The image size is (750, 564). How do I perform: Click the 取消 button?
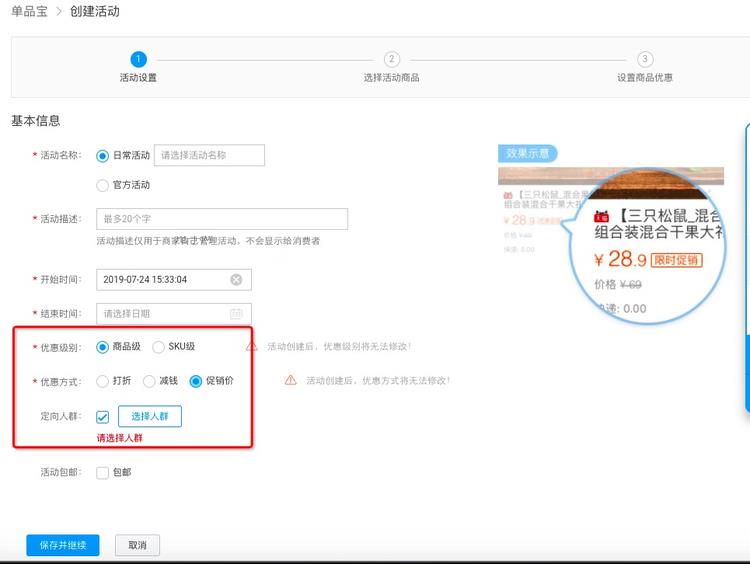click(x=137, y=545)
